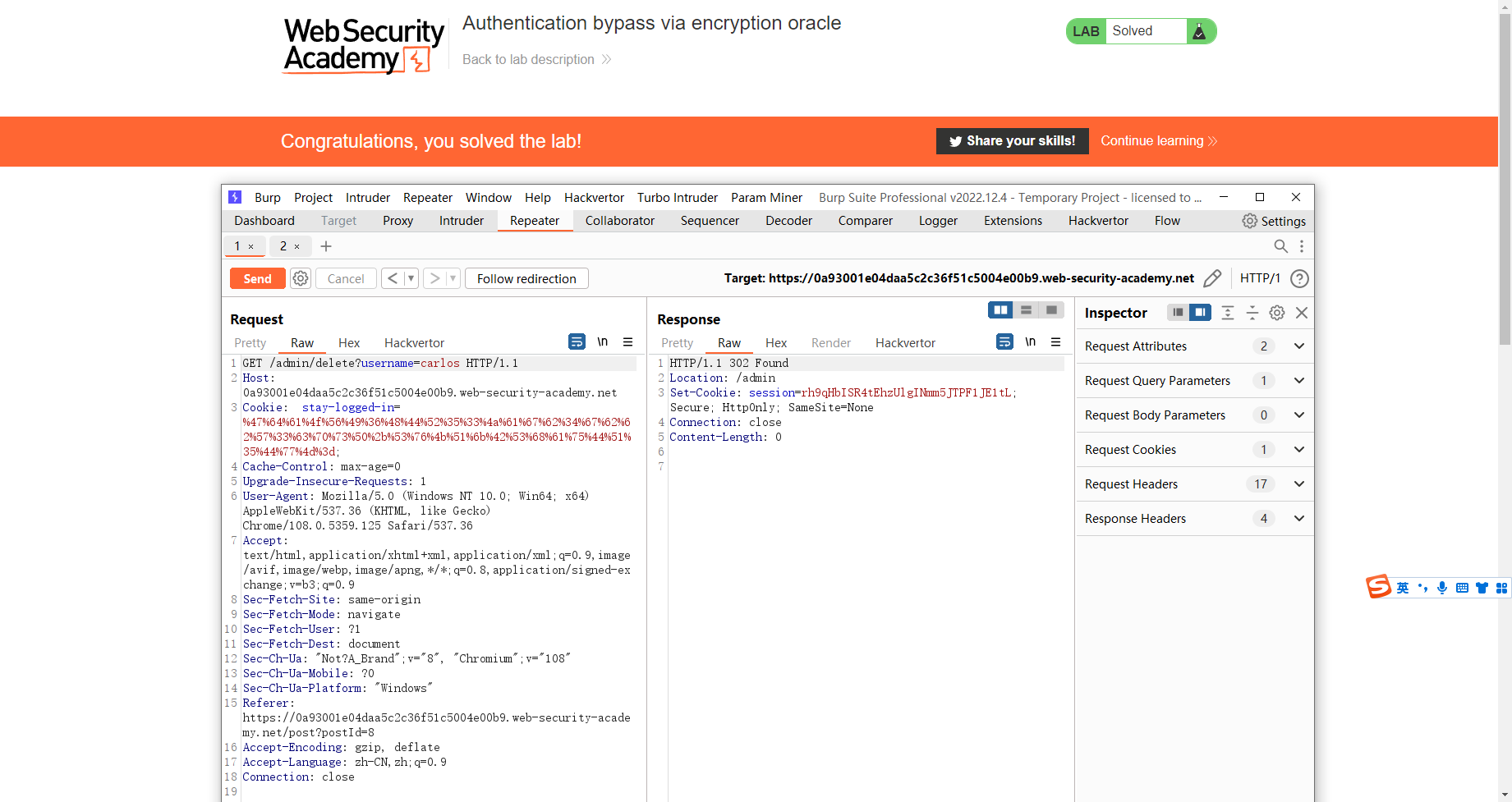
Task: Click the Sogou input method S icon
Action: (1378, 587)
